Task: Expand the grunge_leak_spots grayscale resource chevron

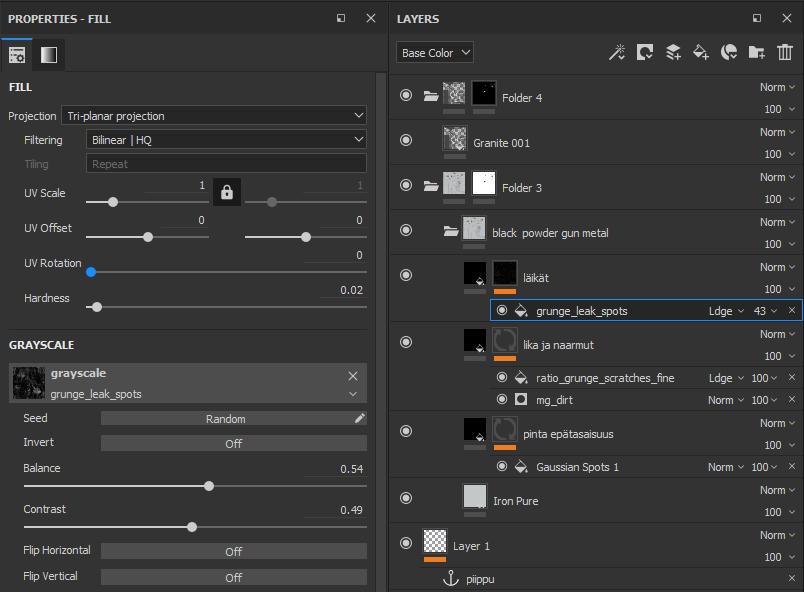Action: pyautogui.click(x=353, y=394)
